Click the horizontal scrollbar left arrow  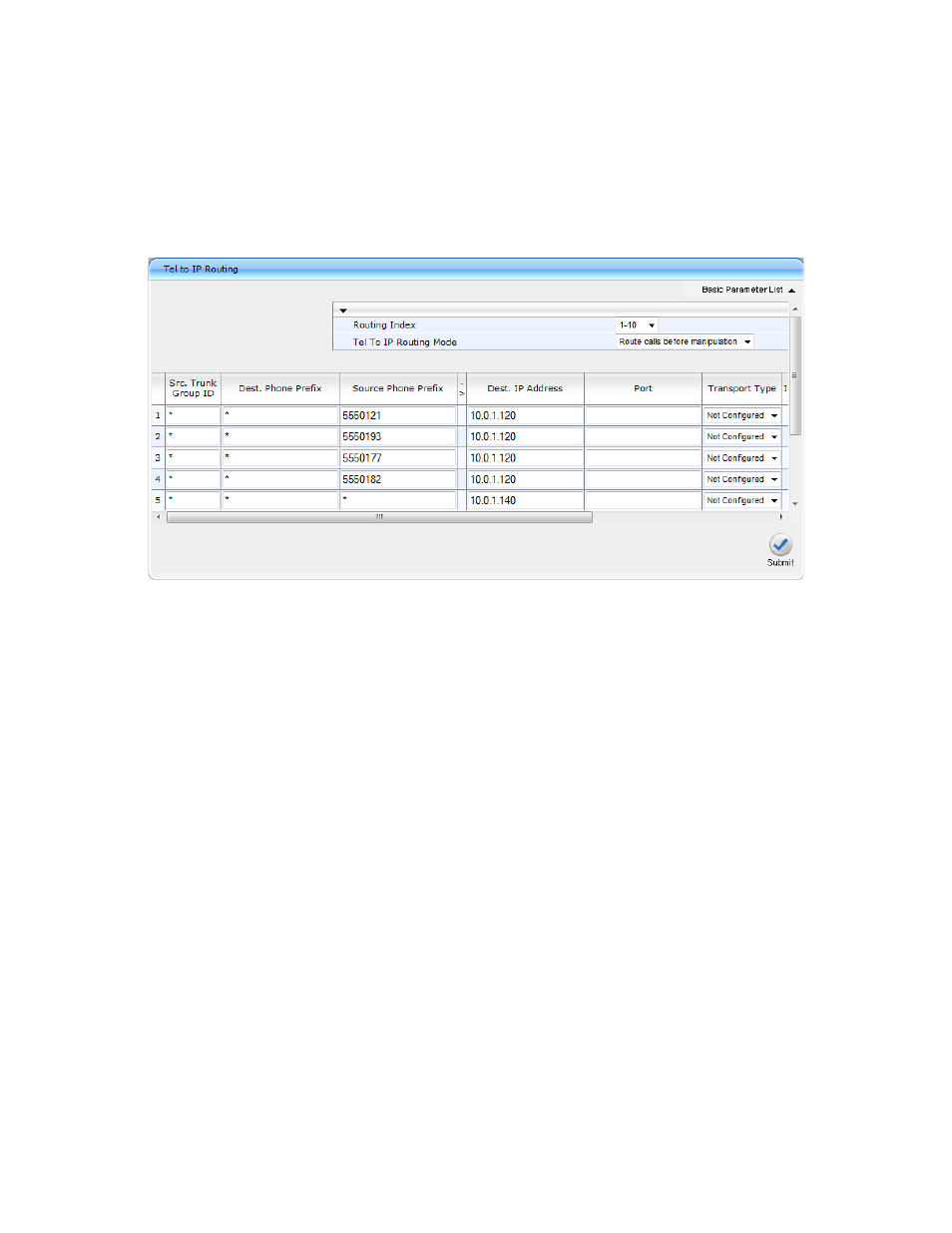(x=158, y=517)
